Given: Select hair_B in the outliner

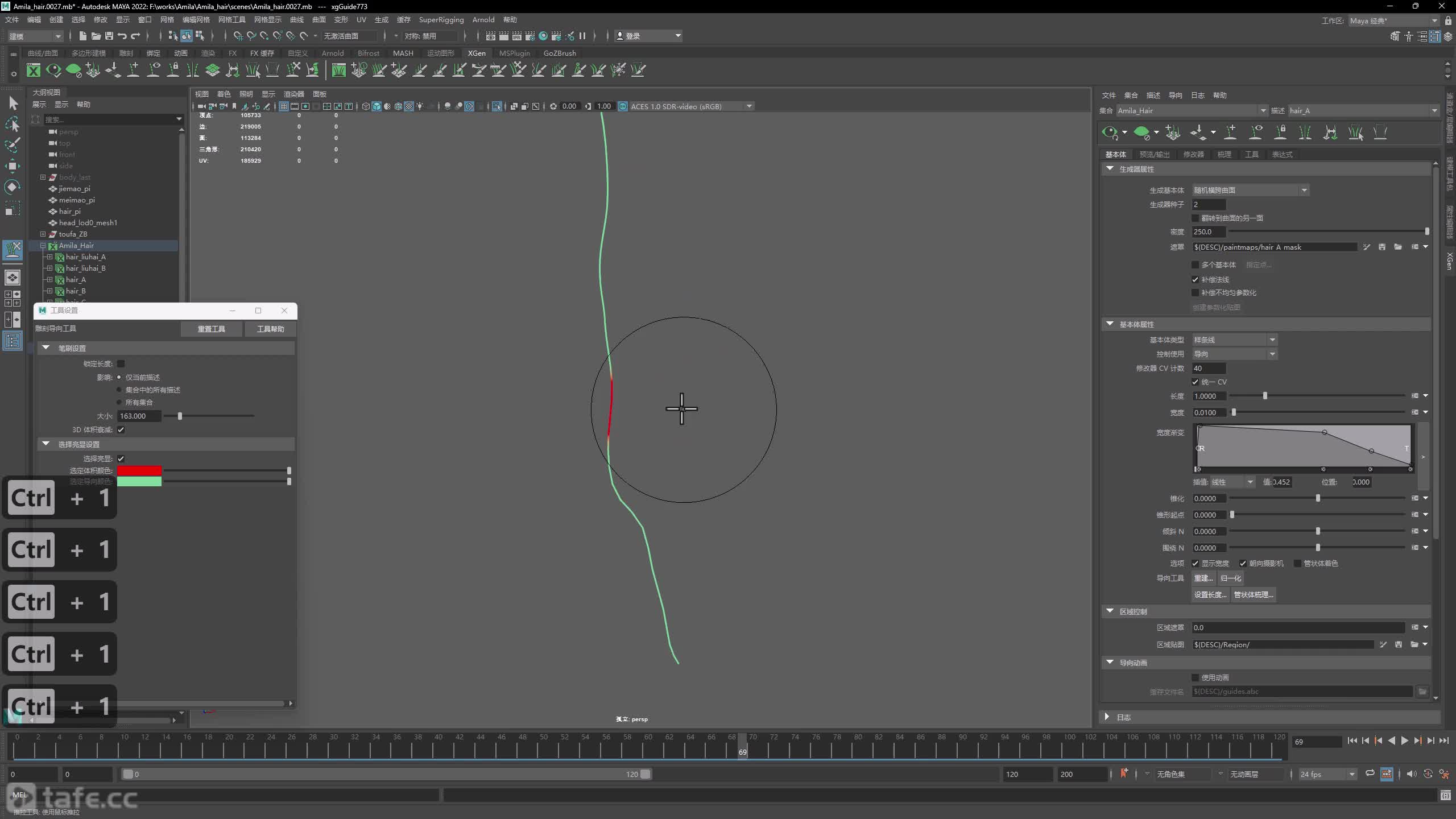Looking at the screenshot, I should (x=76, y=291).
